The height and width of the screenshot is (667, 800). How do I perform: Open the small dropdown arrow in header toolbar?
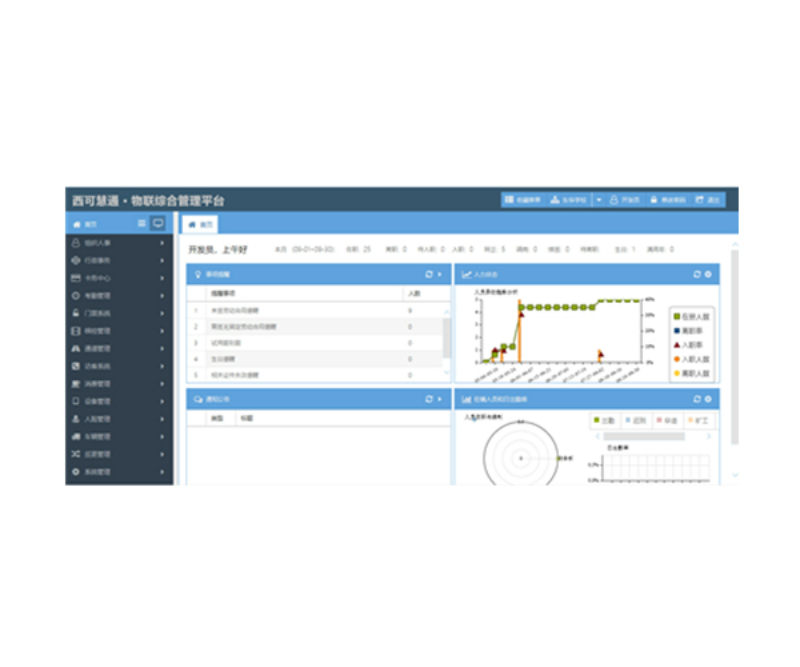coord(599,200)
